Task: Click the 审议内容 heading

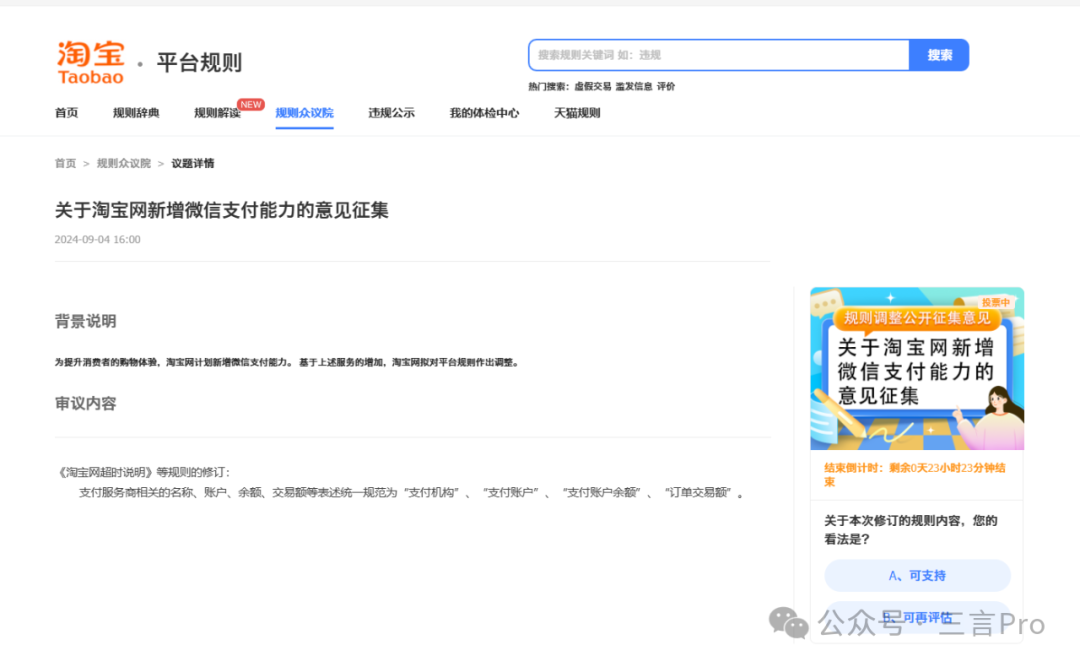Action: [x=85, y=404]
